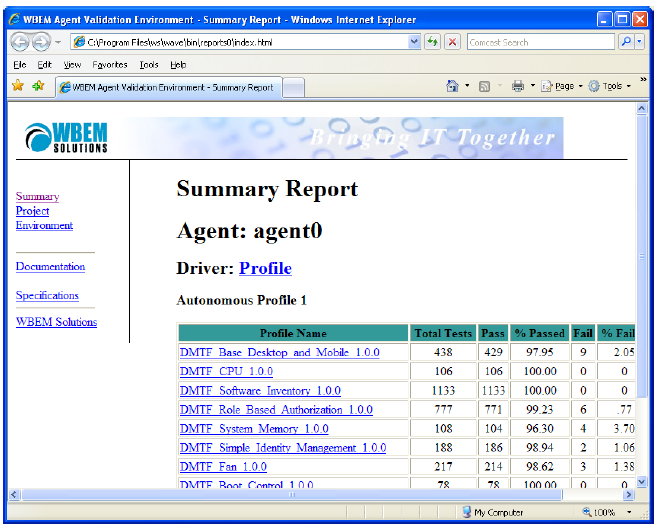Open the Tools gear toolbar menu

(609, 86)
